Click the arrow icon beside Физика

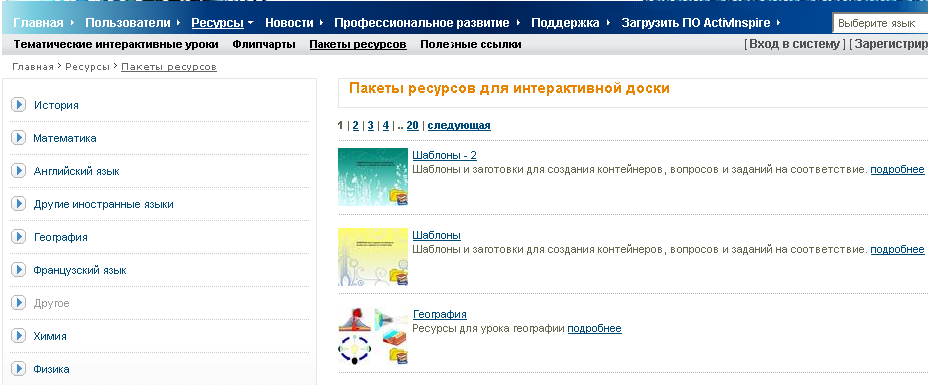click(18, 369)
